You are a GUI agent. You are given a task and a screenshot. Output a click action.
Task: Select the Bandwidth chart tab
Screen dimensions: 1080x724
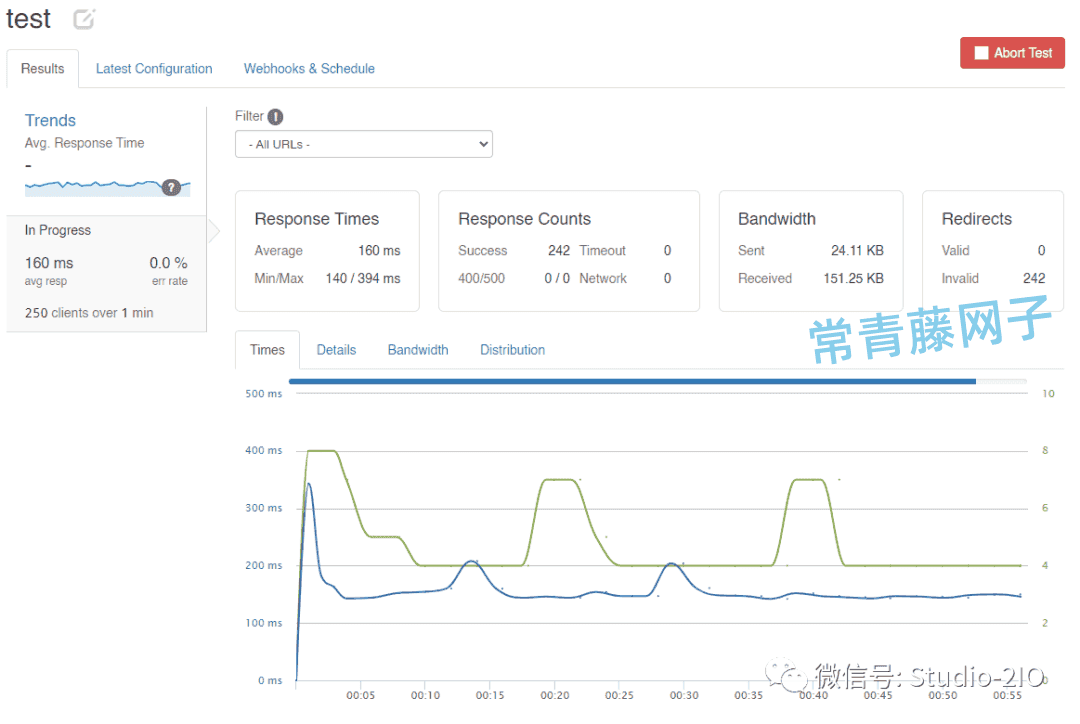pyautogui.click(x=418, y=350)
